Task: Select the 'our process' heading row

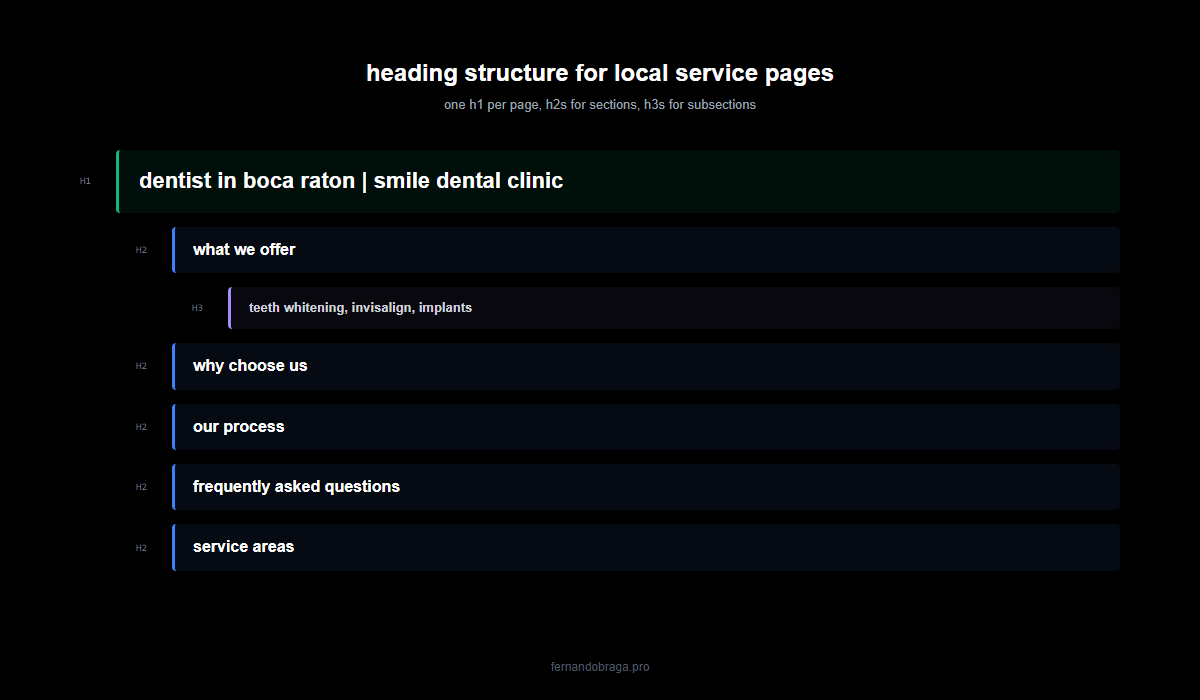Action: (x=646, y=427)
